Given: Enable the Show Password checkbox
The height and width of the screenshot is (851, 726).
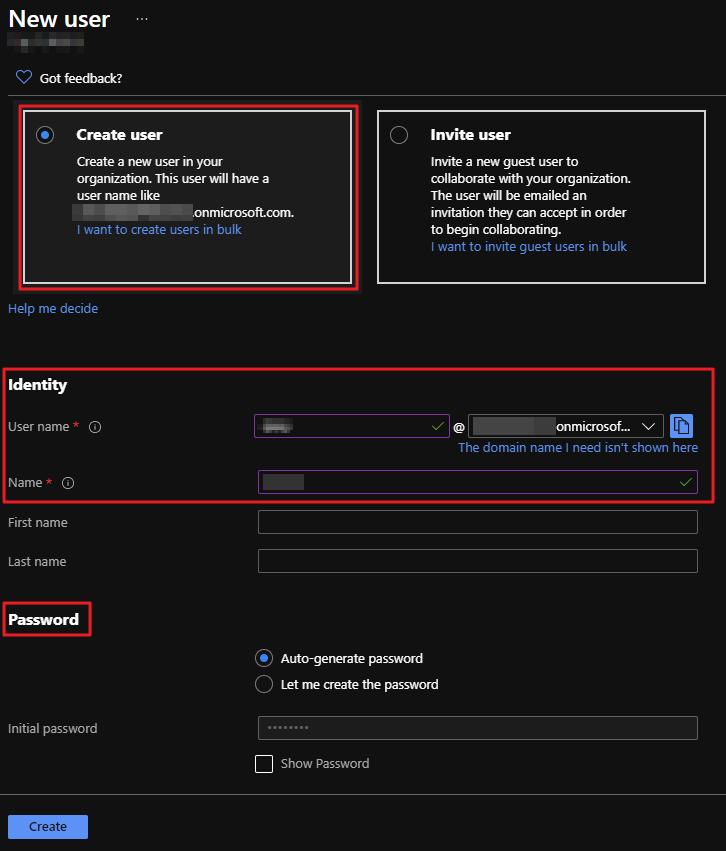Looking at the screenshot, I should (x=264, y=764).
